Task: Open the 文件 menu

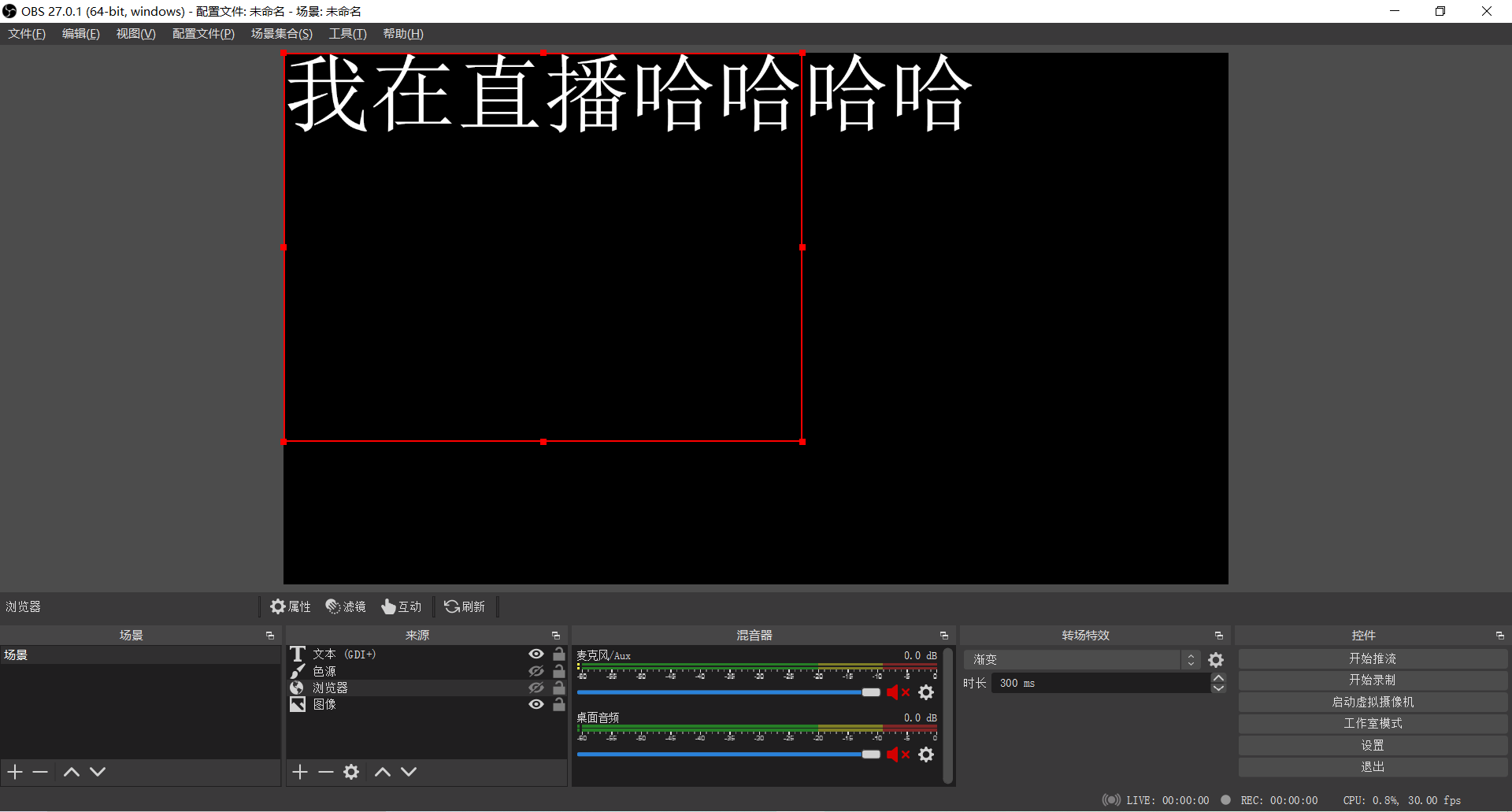Action: coord(26,33)
